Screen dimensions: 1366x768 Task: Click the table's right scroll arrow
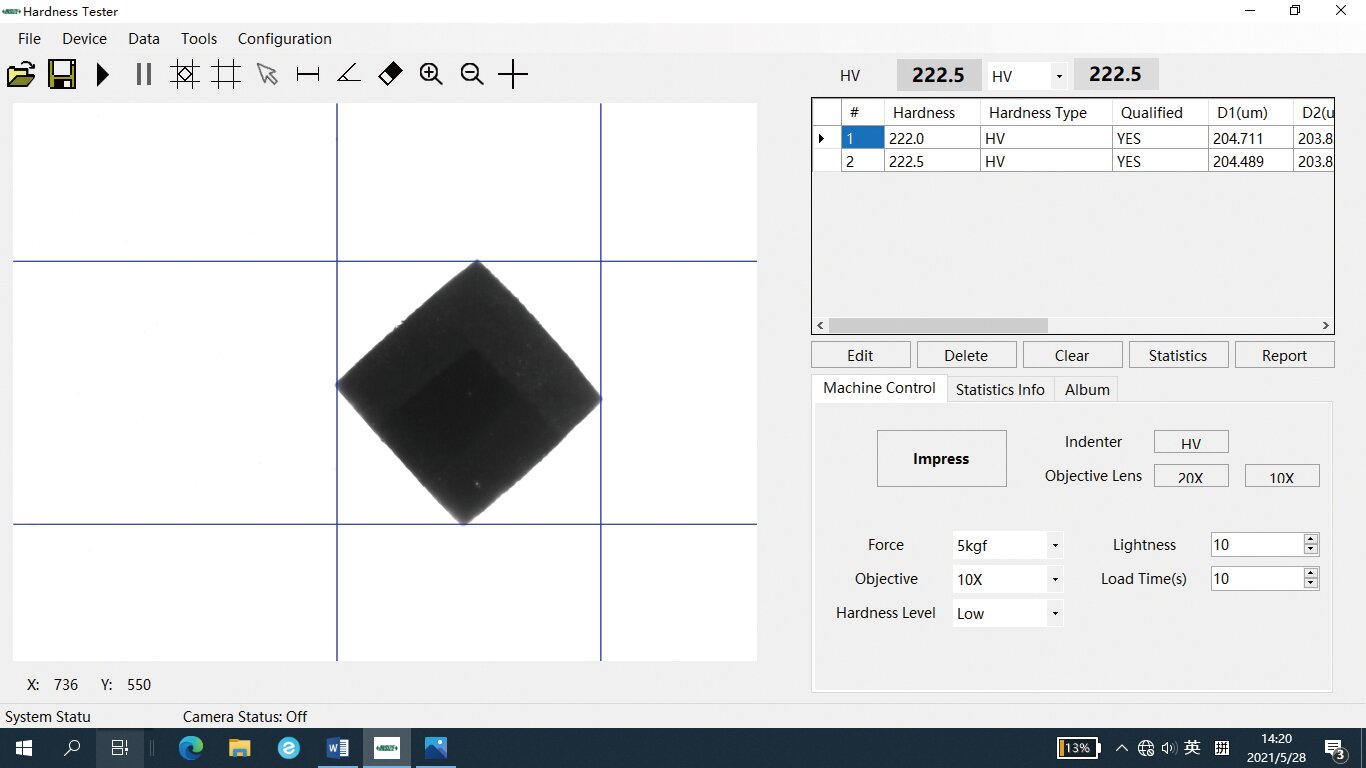pos(1326,326)
